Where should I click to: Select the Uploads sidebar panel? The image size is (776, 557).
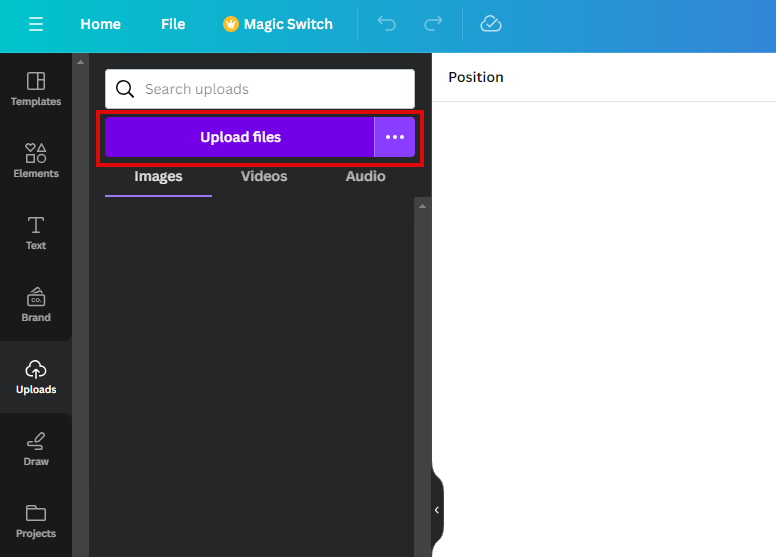click(36, 377)
